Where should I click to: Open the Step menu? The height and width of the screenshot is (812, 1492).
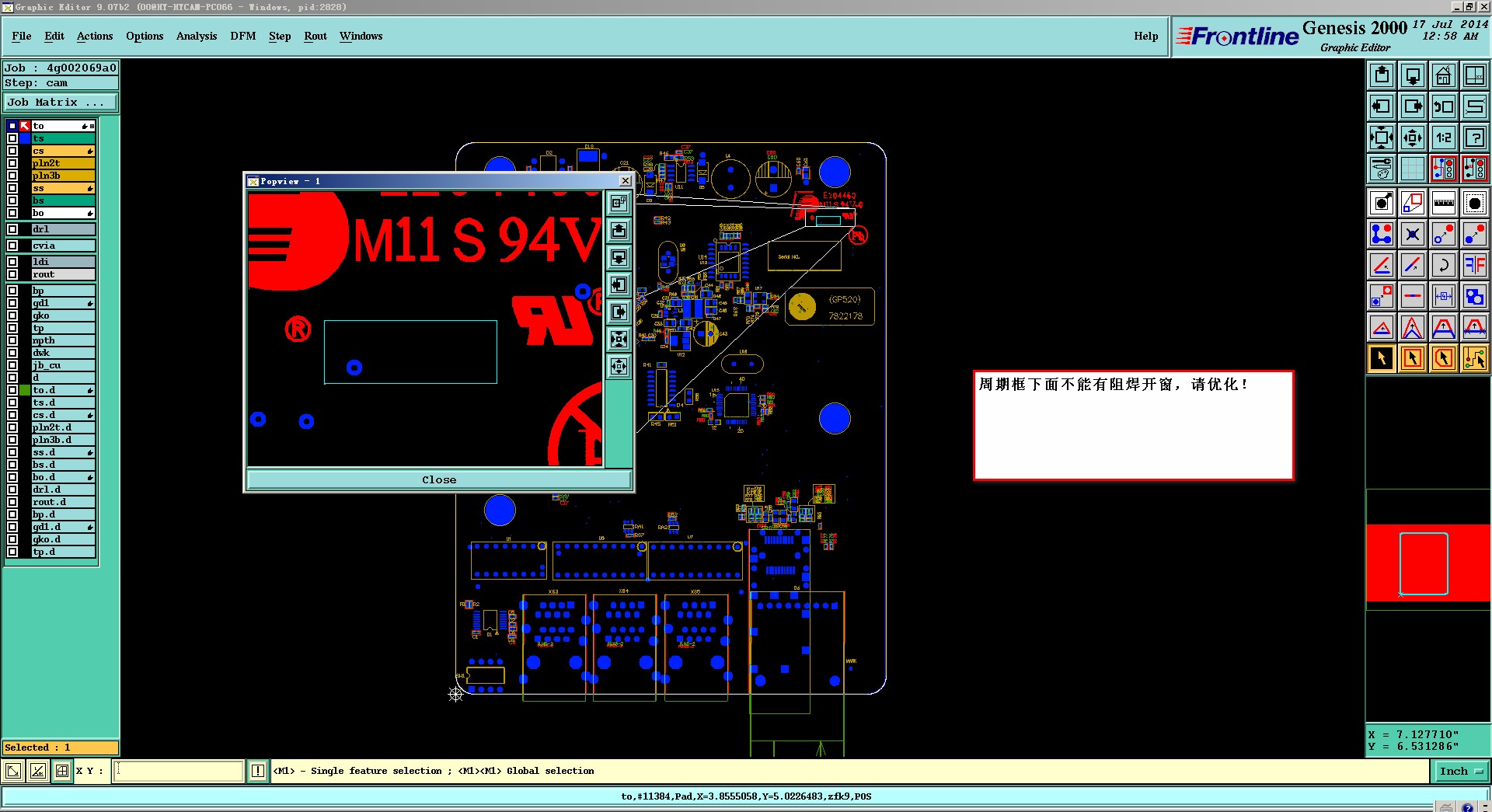tap(280, 36)
